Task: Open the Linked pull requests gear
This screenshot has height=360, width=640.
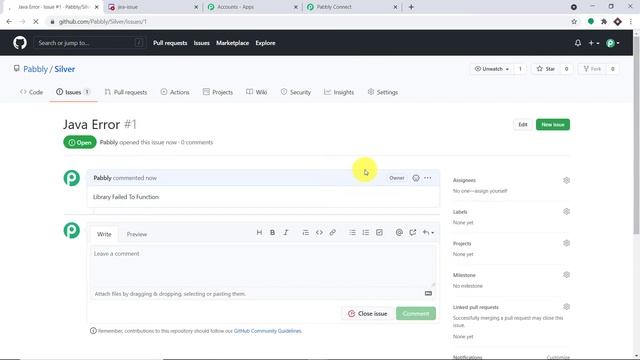Action: [x=566, y=307]
